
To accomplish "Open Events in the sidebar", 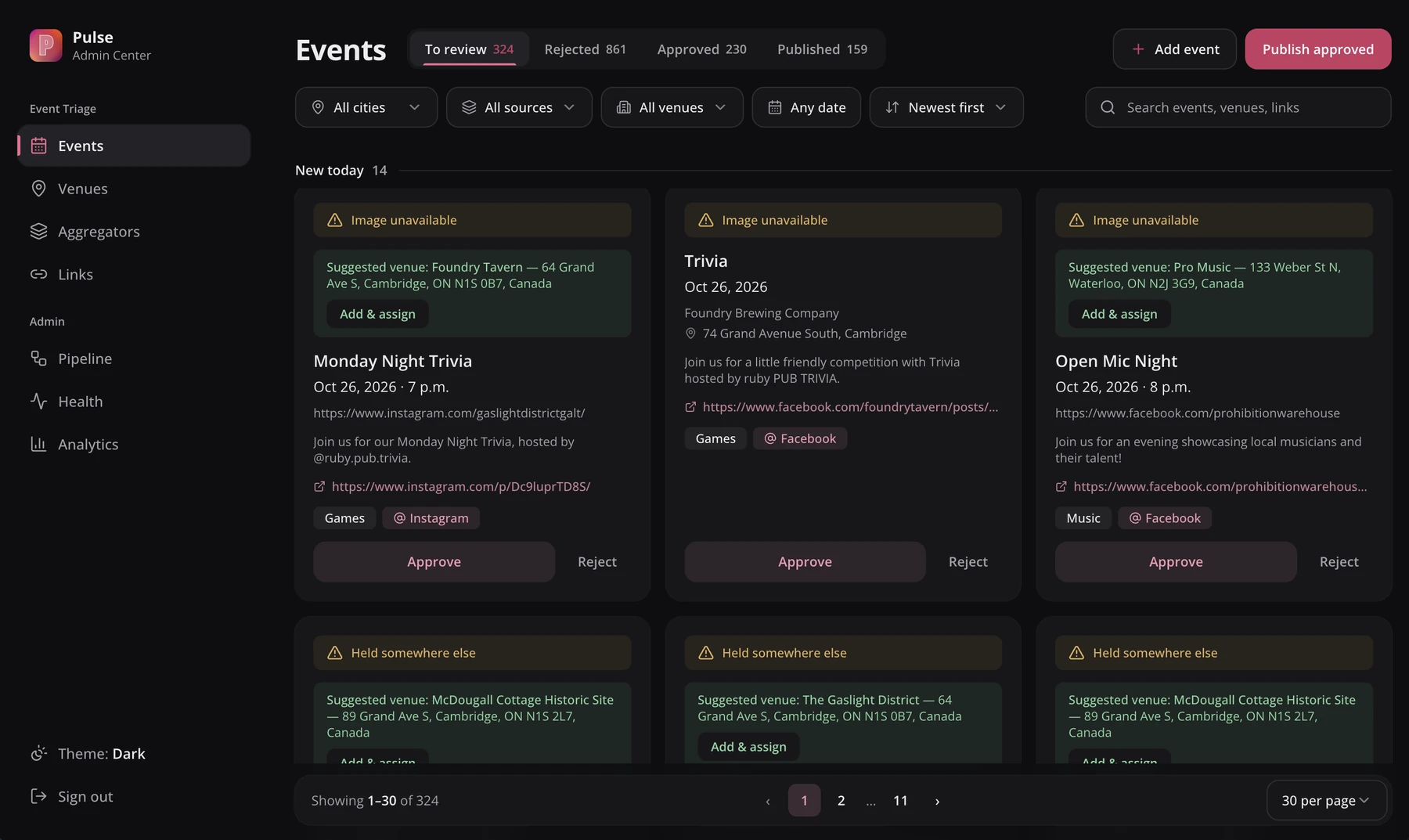I will coord(134,146).
